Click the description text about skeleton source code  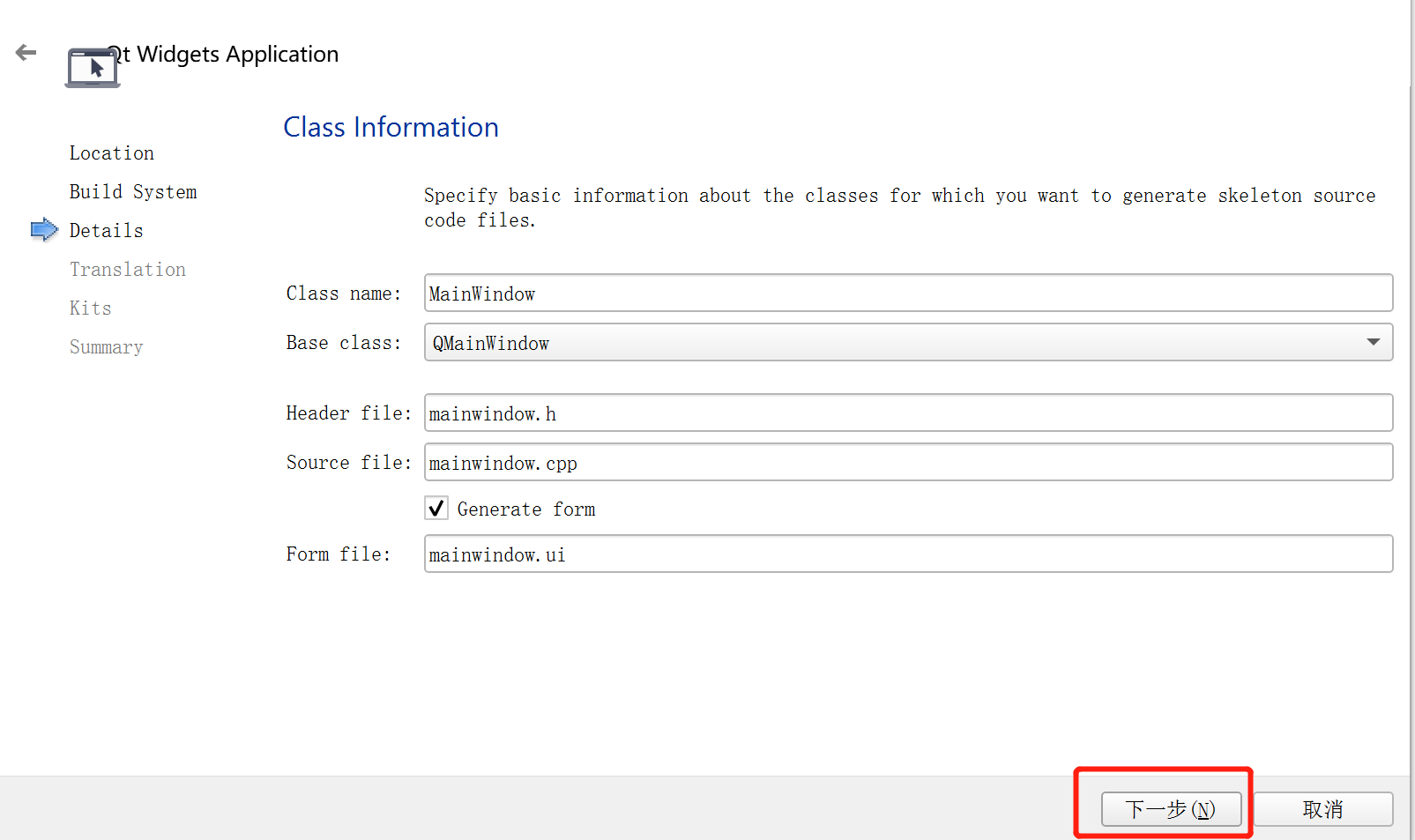[x=899, y=208]
